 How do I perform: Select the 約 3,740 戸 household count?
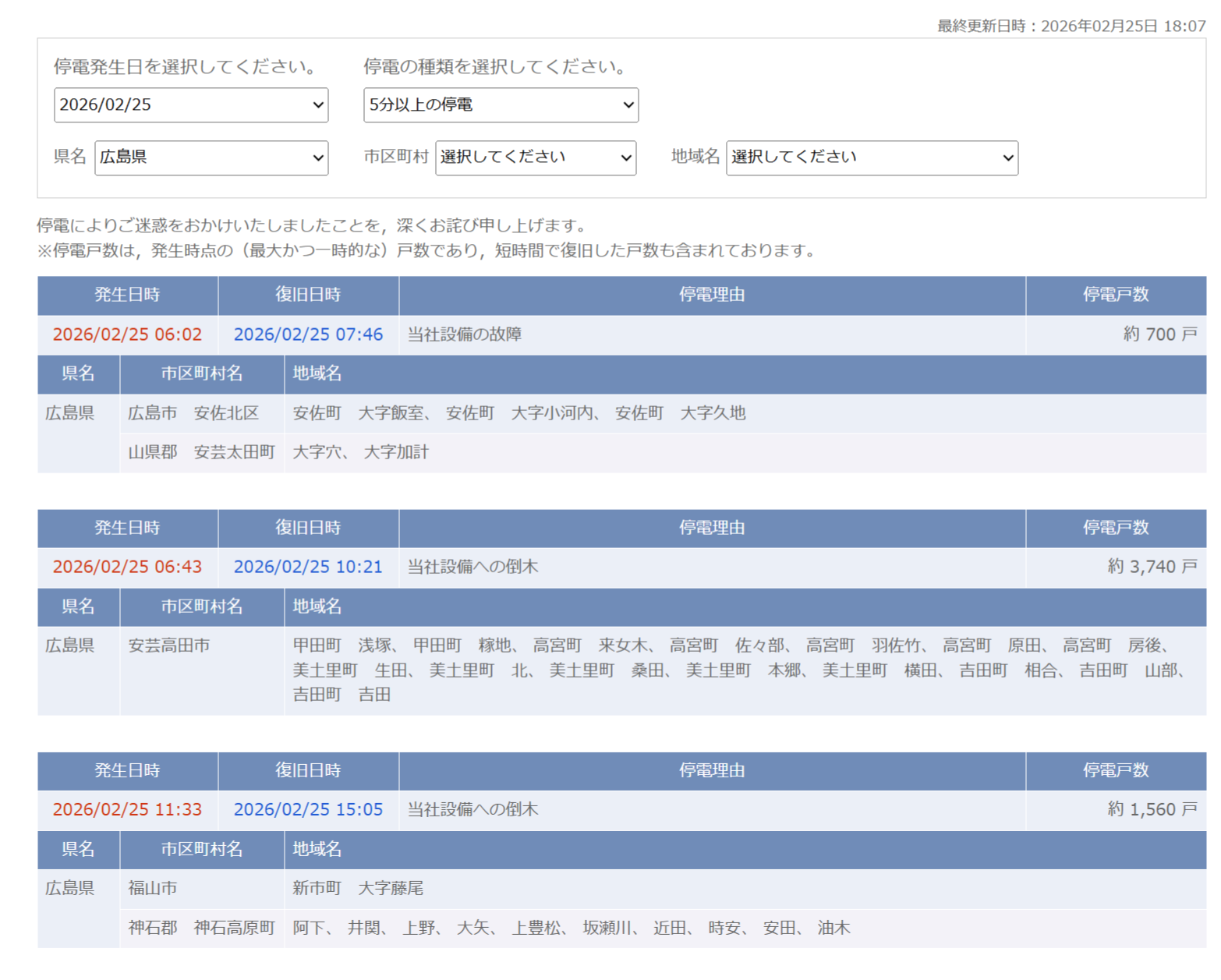click(x=1152, y=567)
